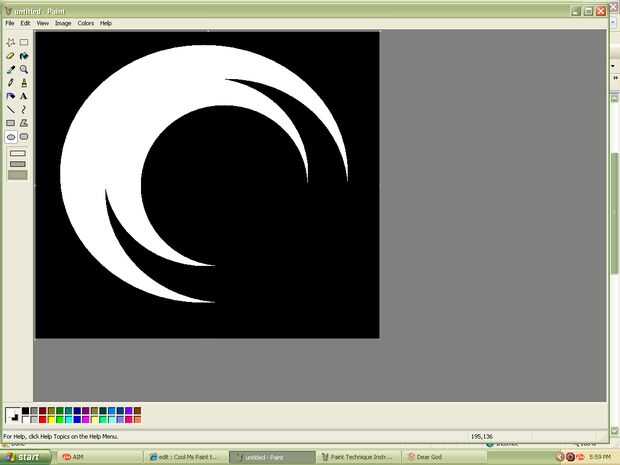Viewport: 620px width, 465px height.
Task: Pick the olive color swatch
Action: pos(51,411)
